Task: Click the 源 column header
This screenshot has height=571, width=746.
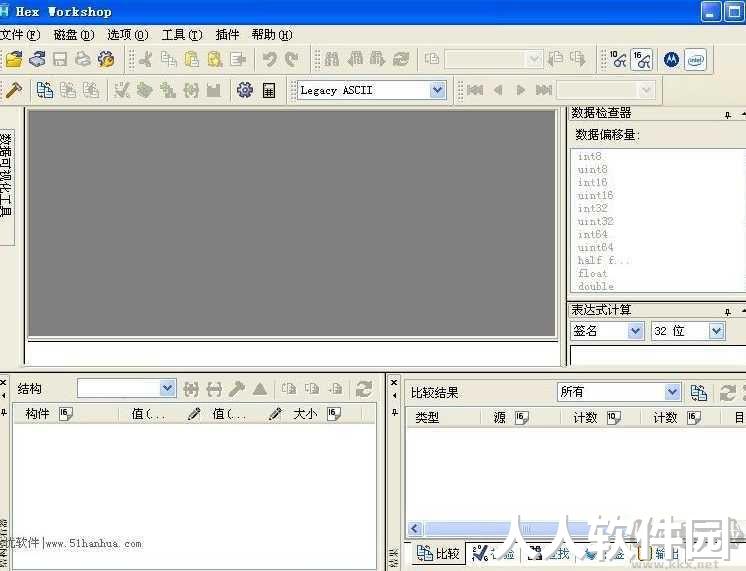Action: [x=520, y=418]
